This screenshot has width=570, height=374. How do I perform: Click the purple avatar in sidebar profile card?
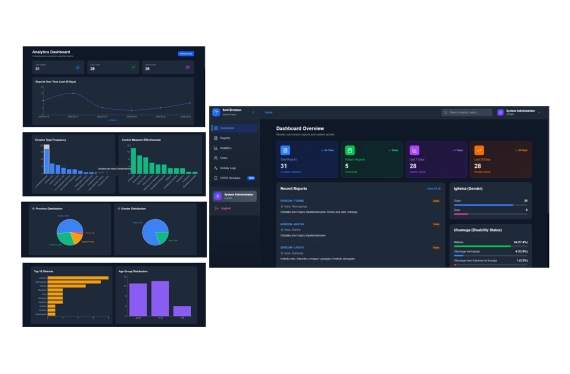pyautogui.click(x=218, y=196)
